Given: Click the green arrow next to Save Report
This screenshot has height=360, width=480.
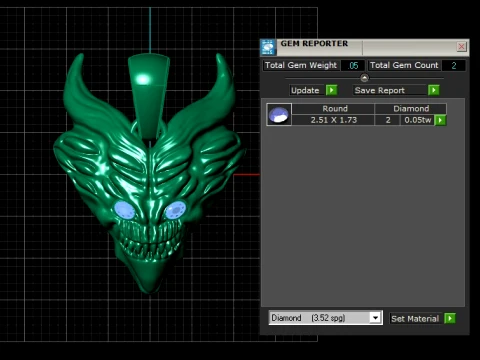Looking at the screenshot, I should [434, 90].
